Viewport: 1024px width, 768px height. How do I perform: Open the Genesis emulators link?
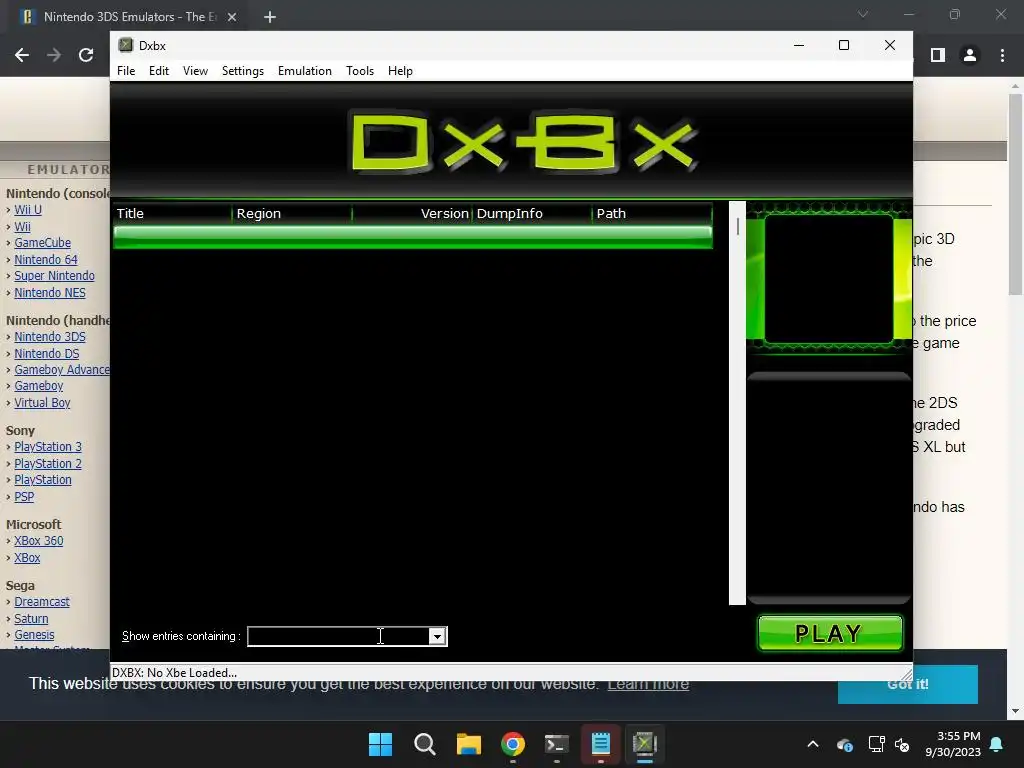(x=34, y=635)
